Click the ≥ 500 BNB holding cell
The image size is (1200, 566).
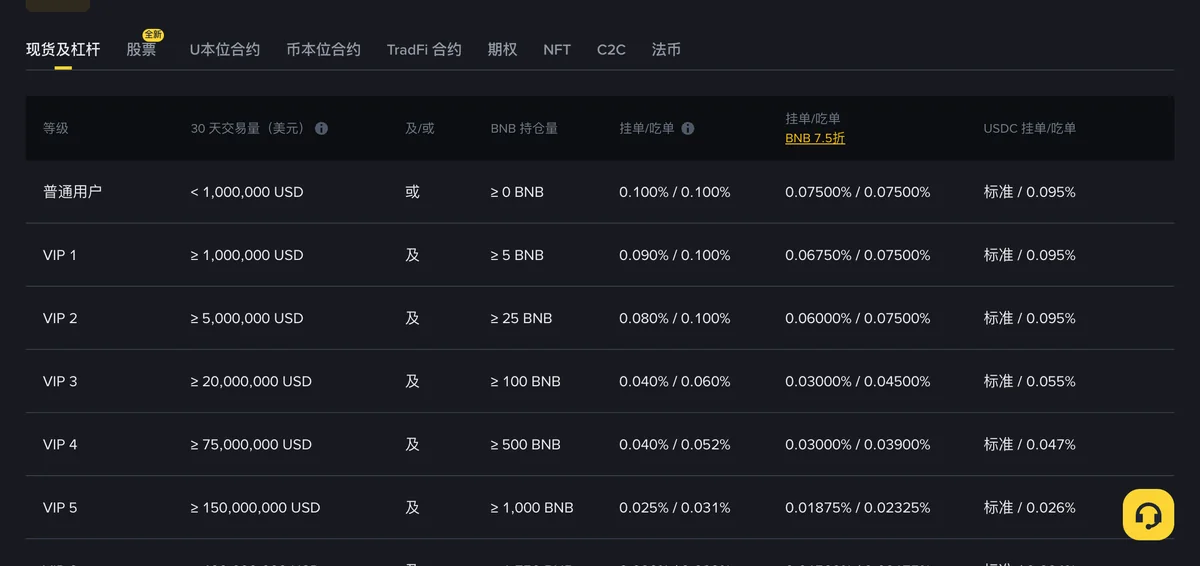point(525,444)
